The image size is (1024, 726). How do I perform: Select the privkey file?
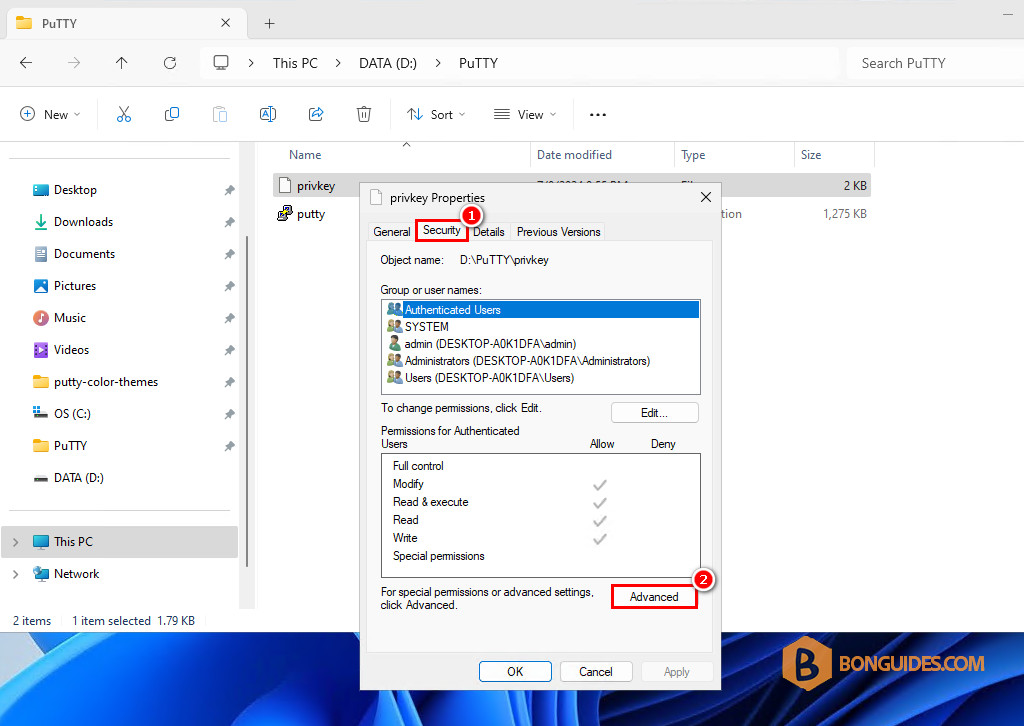tap(315, 185)
